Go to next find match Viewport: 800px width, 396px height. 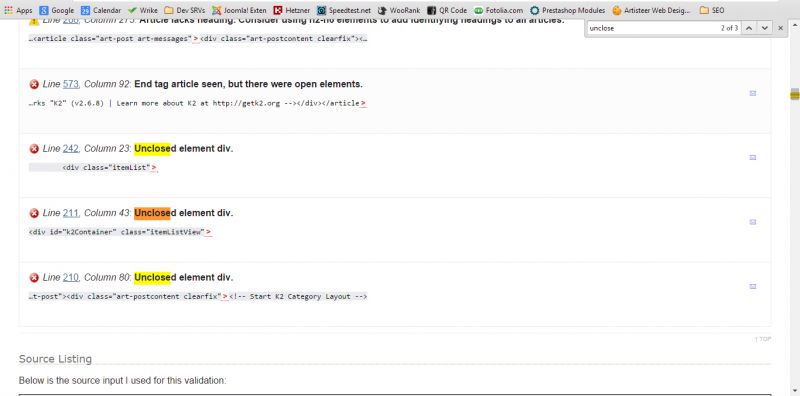(x=764, y=28)
